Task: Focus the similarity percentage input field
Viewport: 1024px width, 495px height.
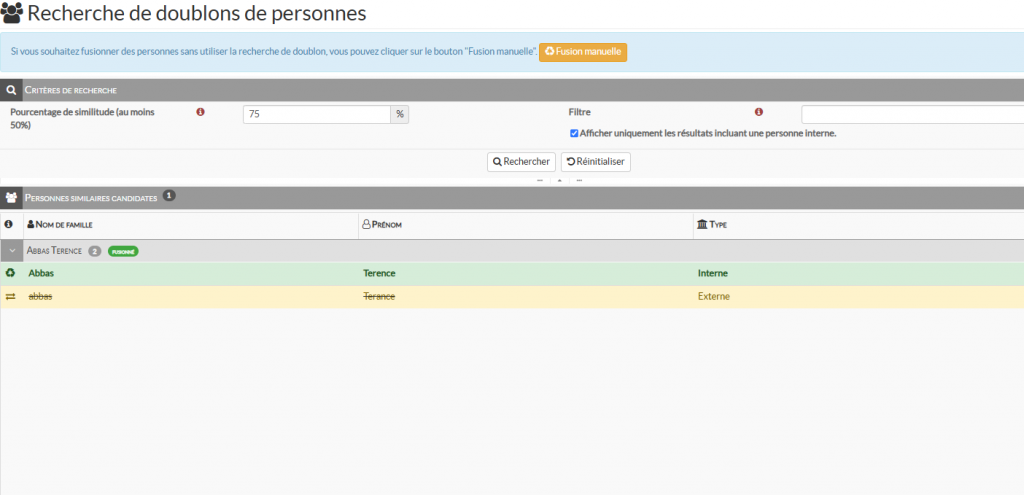Action: 316,114
